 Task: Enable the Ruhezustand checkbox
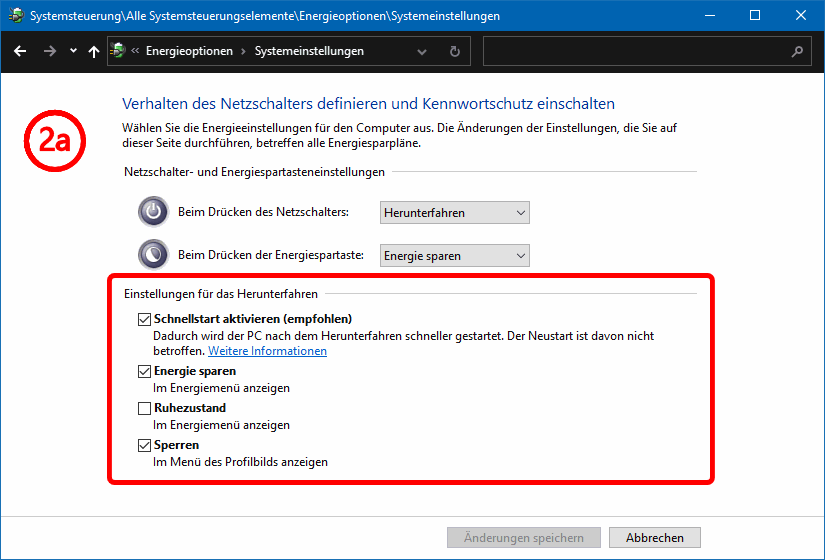click(x=145, y=408)
